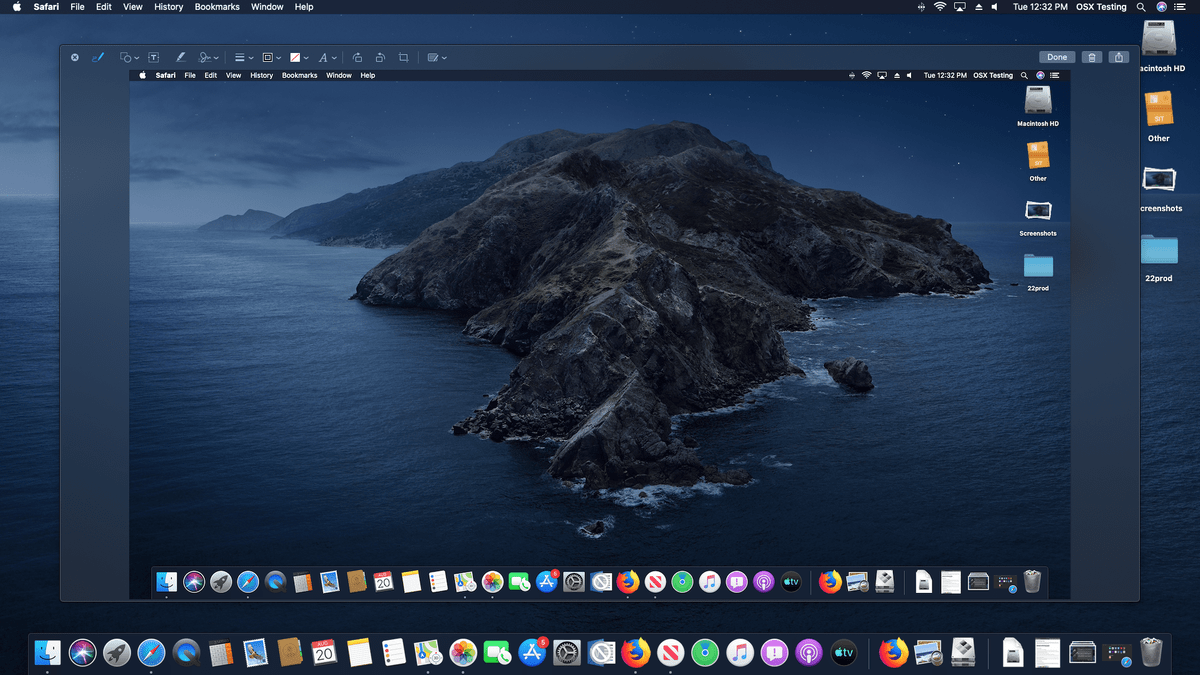1200x675 pixels.
Task: Toggle the Spotlight search in the menu bar
Action: (x=1140, y=7)
